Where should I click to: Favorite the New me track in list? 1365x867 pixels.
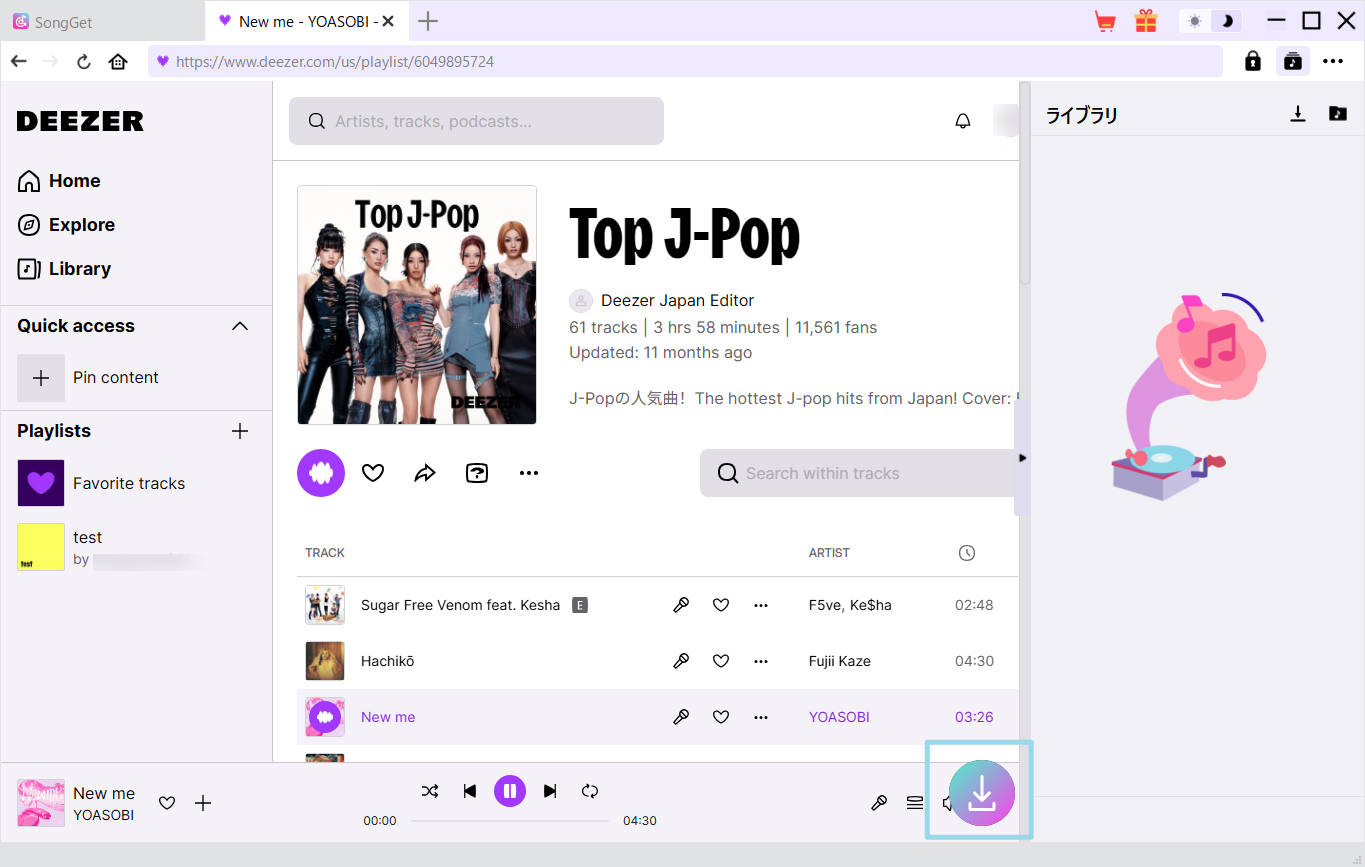point(721,717)
